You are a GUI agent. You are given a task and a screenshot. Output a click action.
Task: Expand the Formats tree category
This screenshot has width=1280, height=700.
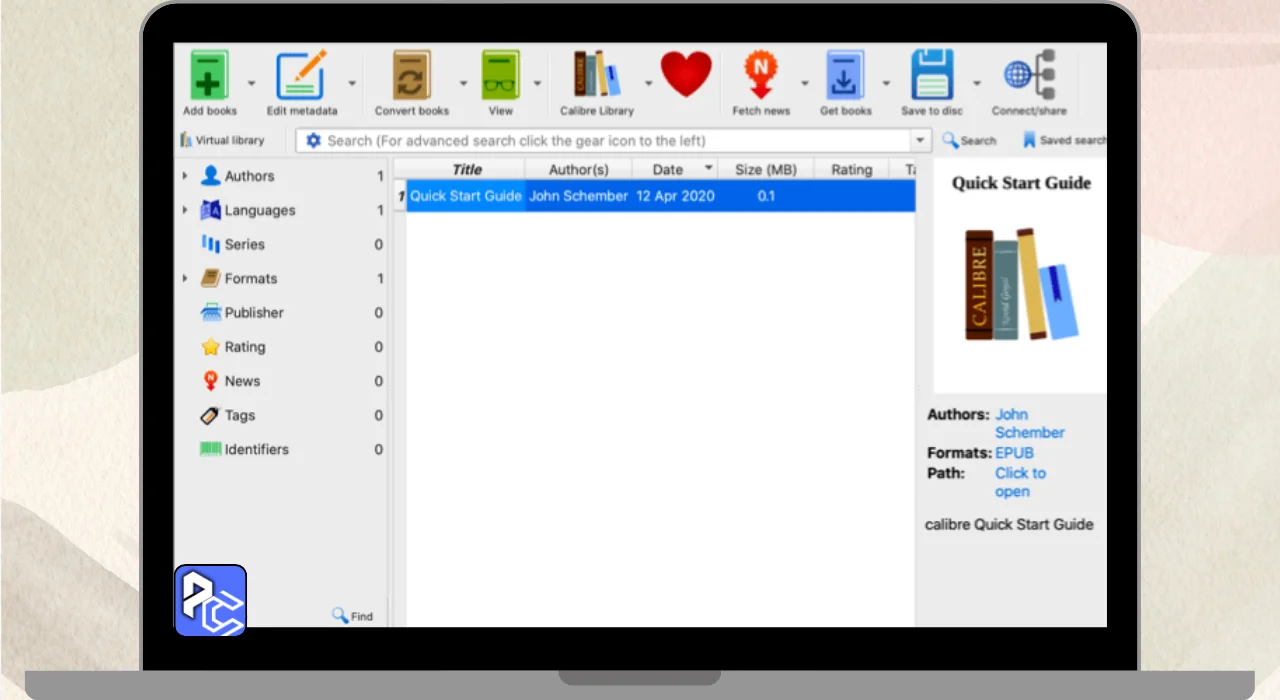pyautogui.click(x=185, y=279)
